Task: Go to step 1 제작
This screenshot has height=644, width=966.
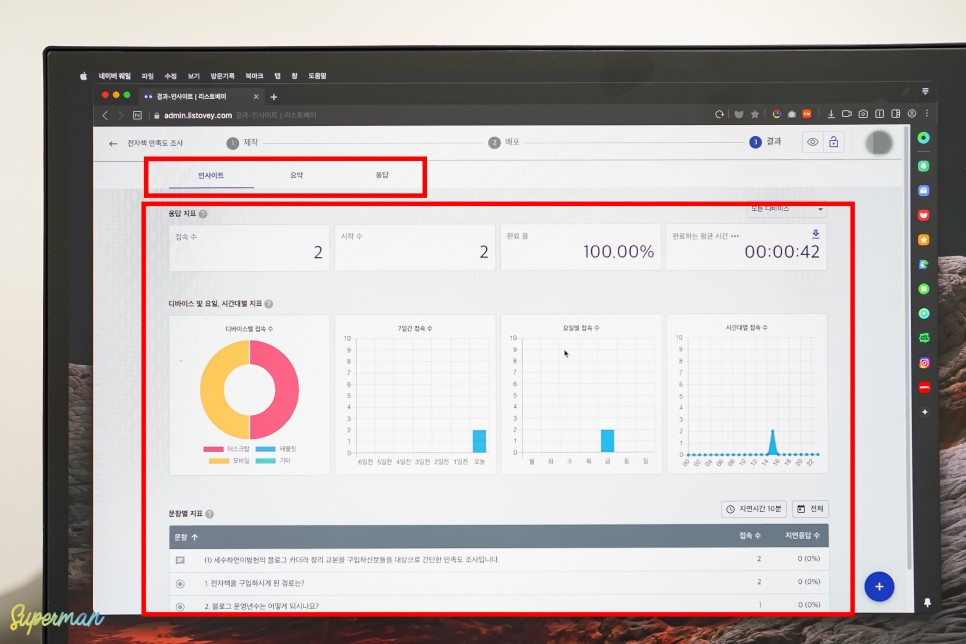Action: click(242, 143)
